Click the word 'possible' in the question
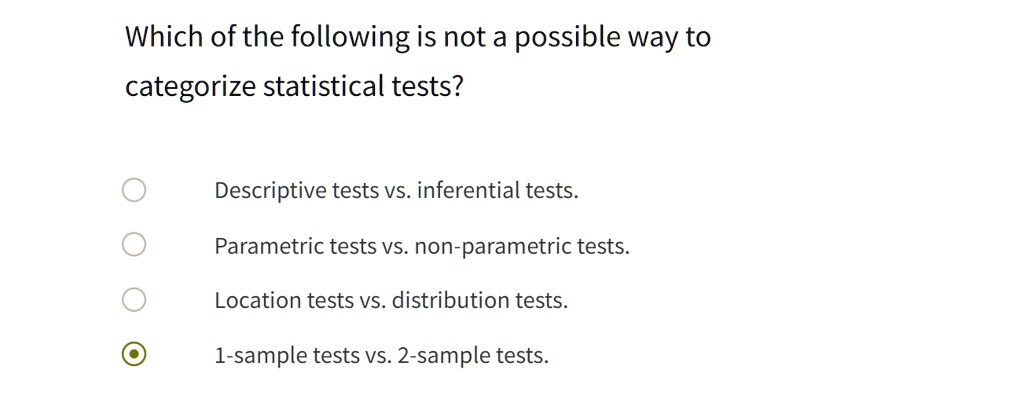The image size is (1024, 403). point(566,39)
